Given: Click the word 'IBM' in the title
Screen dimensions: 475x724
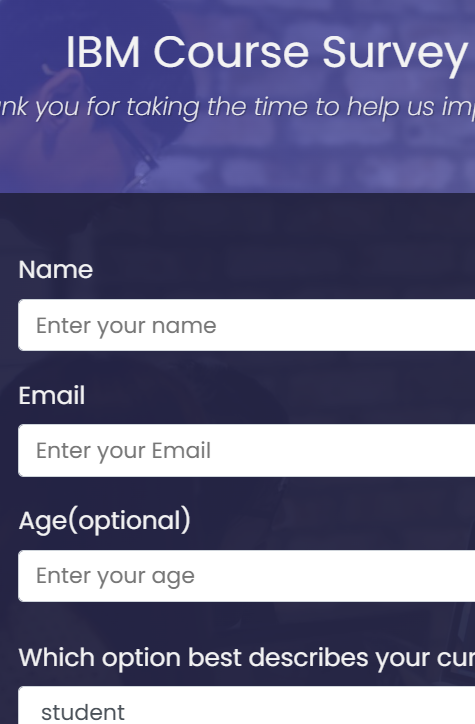Looking at the screenshot, I should (x=103, y=52).
